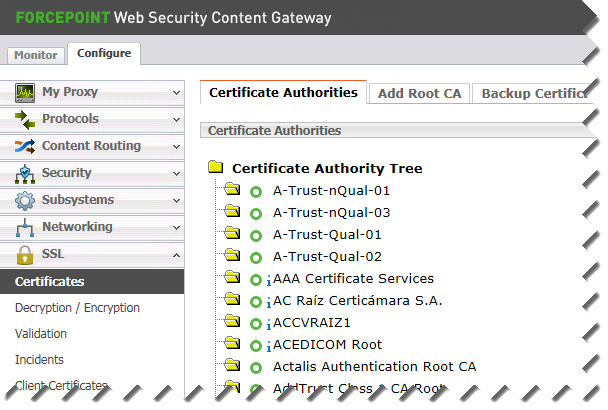
Task: Click the Subsystems gear icon
Action: (25, 201)
